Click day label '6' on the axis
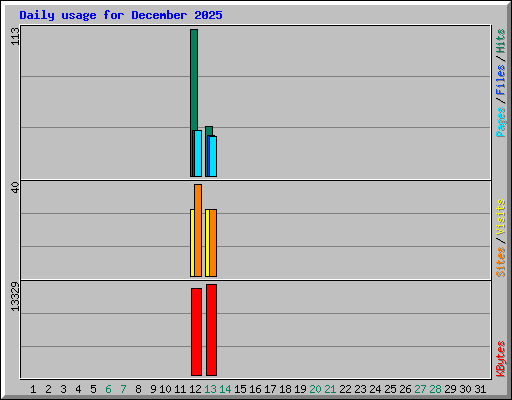The height and width of the screenshot is (400, 512). tap(108, 389)
